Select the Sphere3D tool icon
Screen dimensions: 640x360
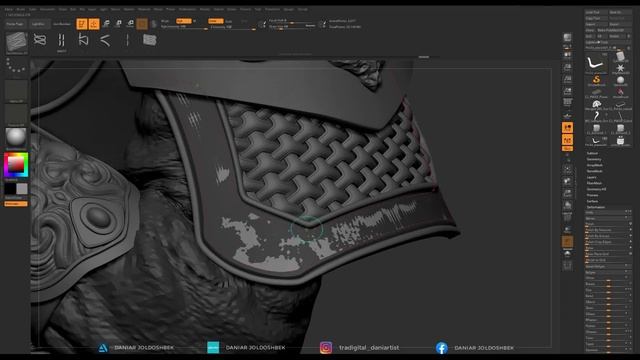coord(620,80)
